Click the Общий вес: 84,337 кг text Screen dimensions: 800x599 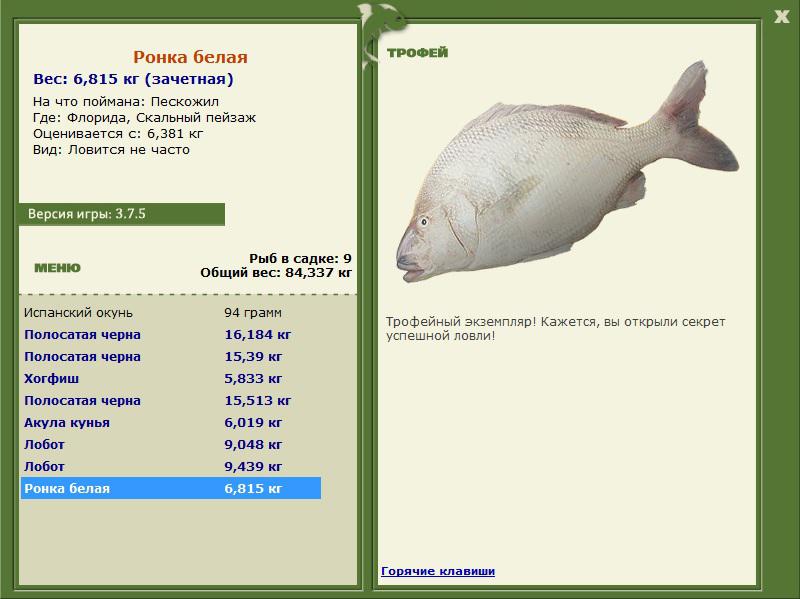click(x=276, y=272)
